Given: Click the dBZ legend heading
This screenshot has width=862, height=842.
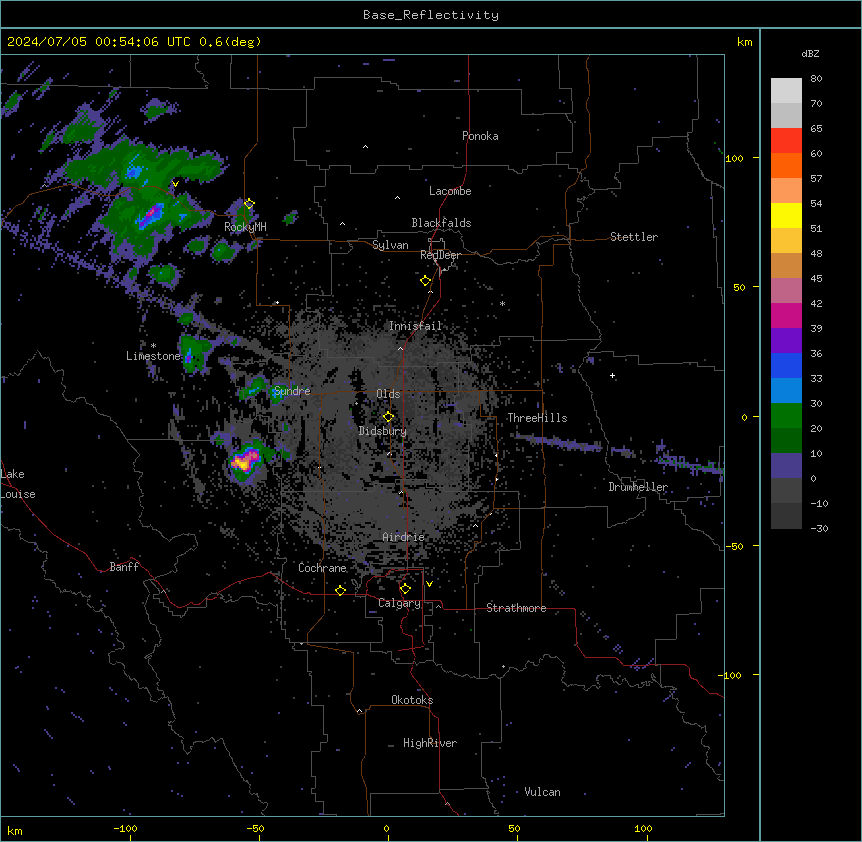Looking at the screenshot, I should point(810,53).
